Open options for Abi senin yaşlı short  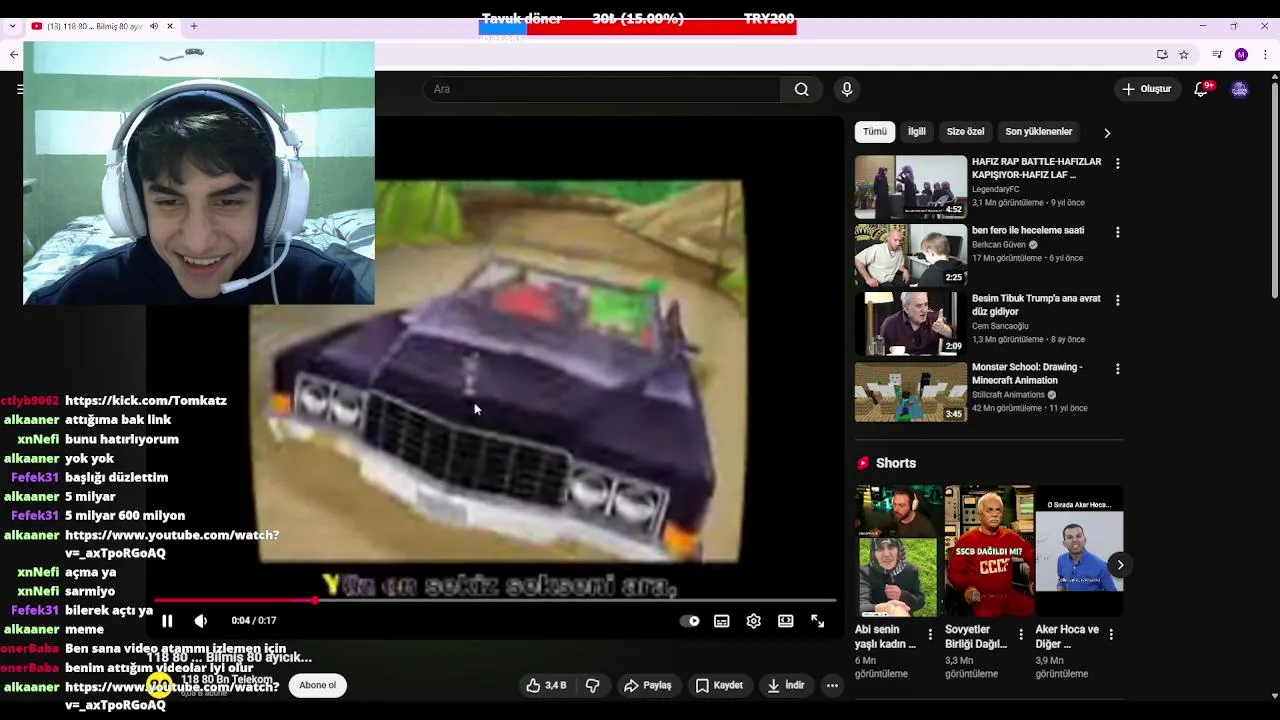pyautogui.click(x=930, y=634)
